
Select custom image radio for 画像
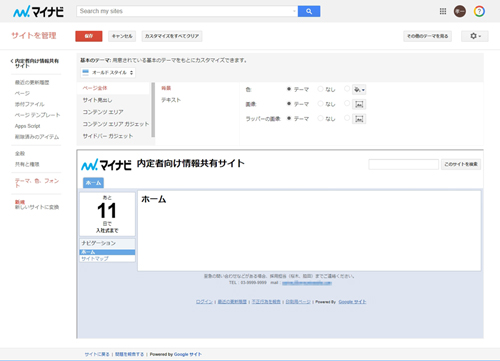347,103
